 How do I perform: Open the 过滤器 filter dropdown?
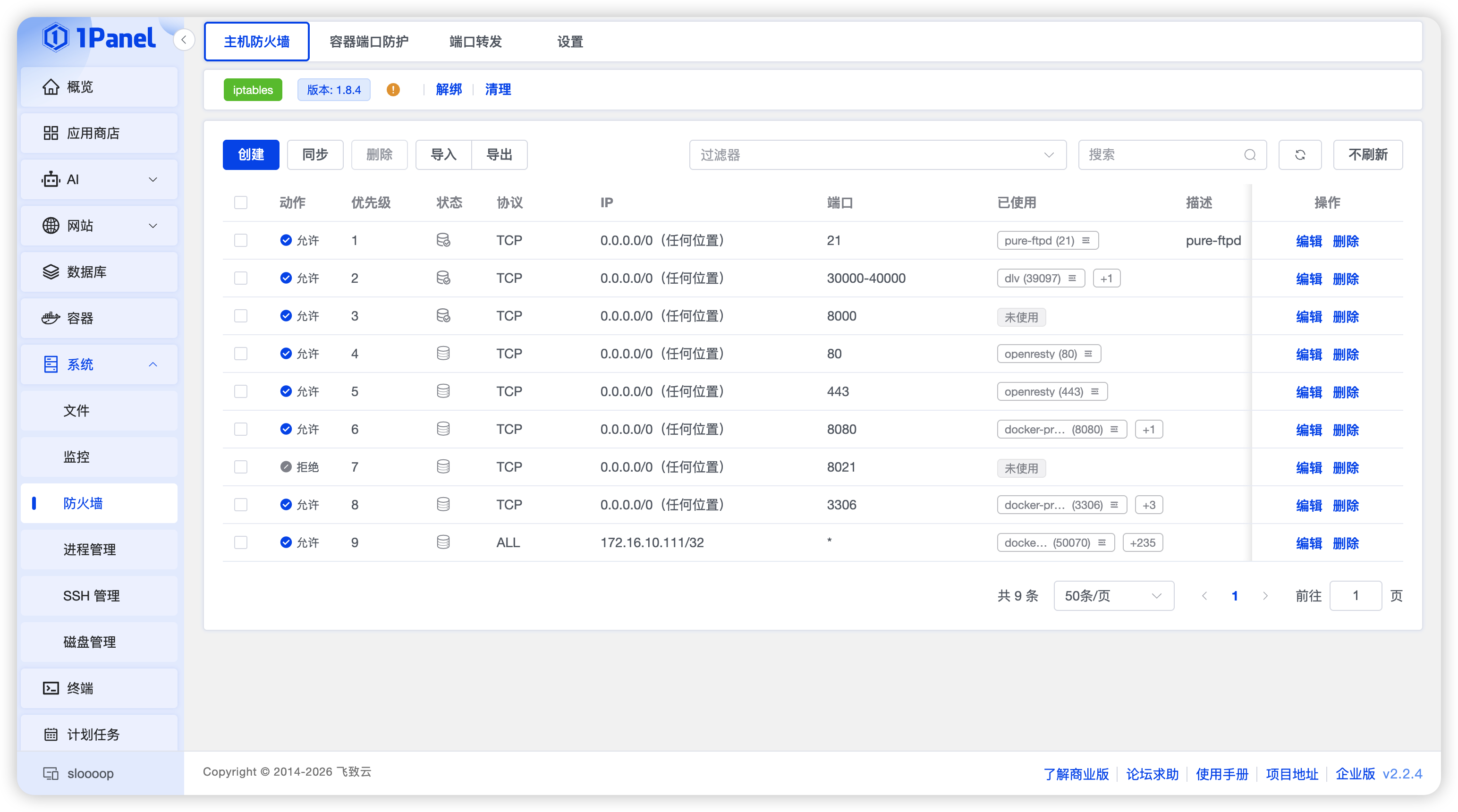coord(877,154)
